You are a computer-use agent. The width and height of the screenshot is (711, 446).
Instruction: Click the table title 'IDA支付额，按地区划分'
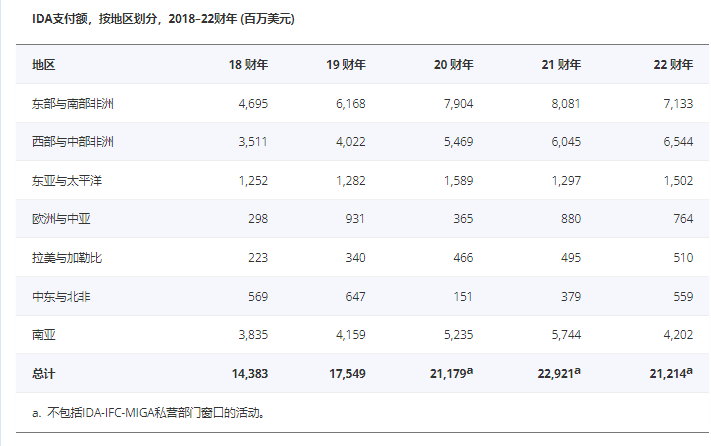[x=94, y=19]
